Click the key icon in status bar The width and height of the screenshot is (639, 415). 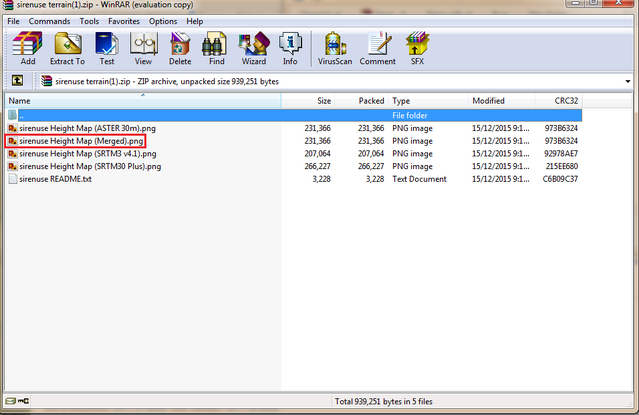[x=23, y=401]
